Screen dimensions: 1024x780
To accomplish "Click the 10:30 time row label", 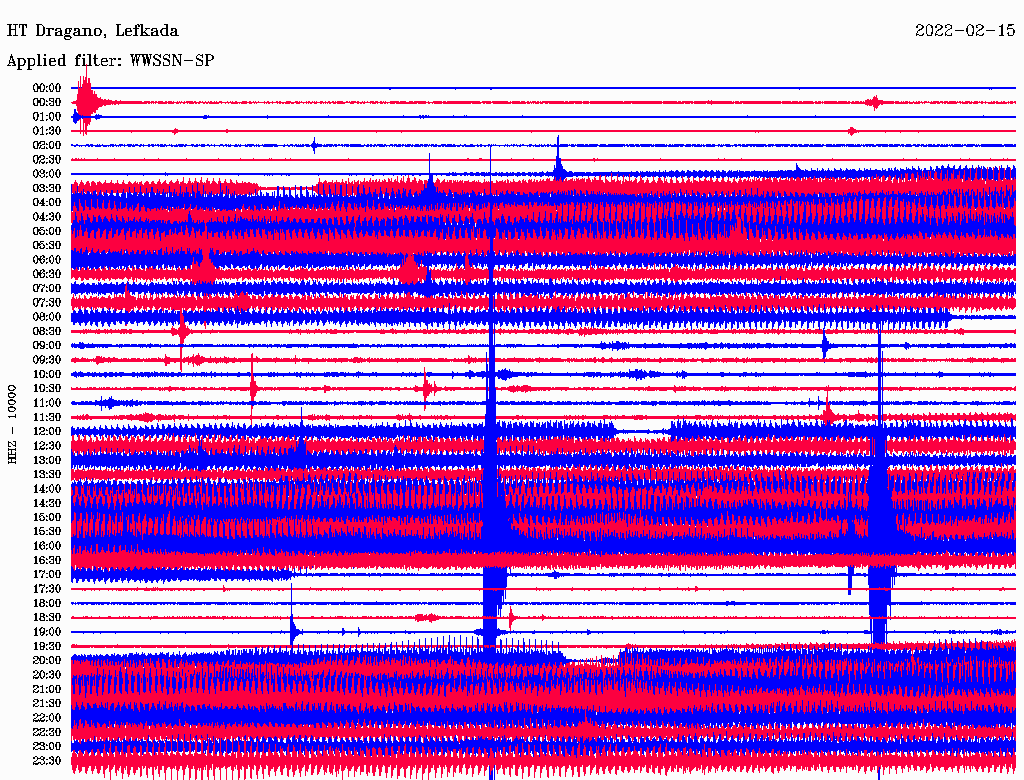I will 47,388.
